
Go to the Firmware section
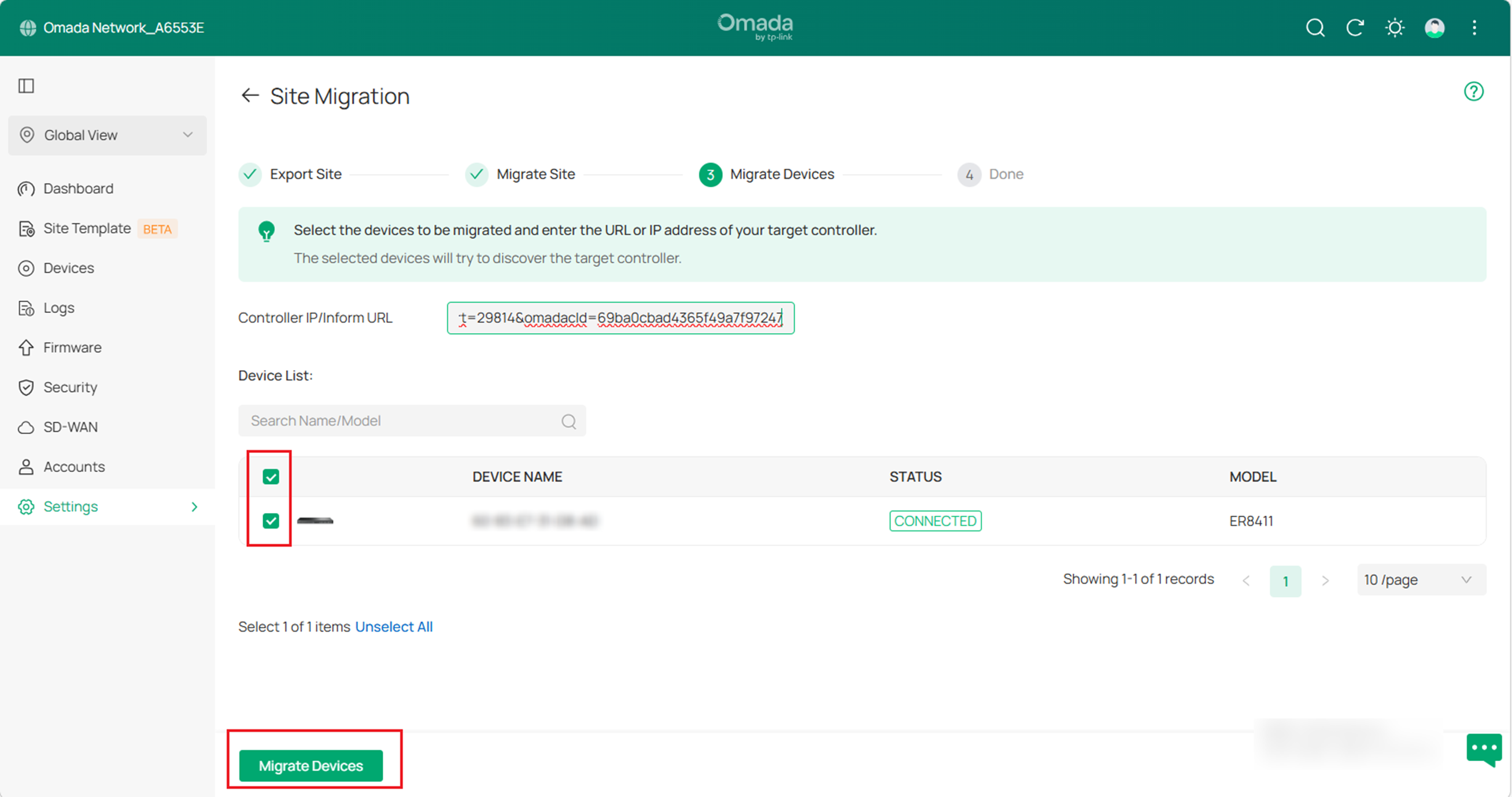click(72, 347)
